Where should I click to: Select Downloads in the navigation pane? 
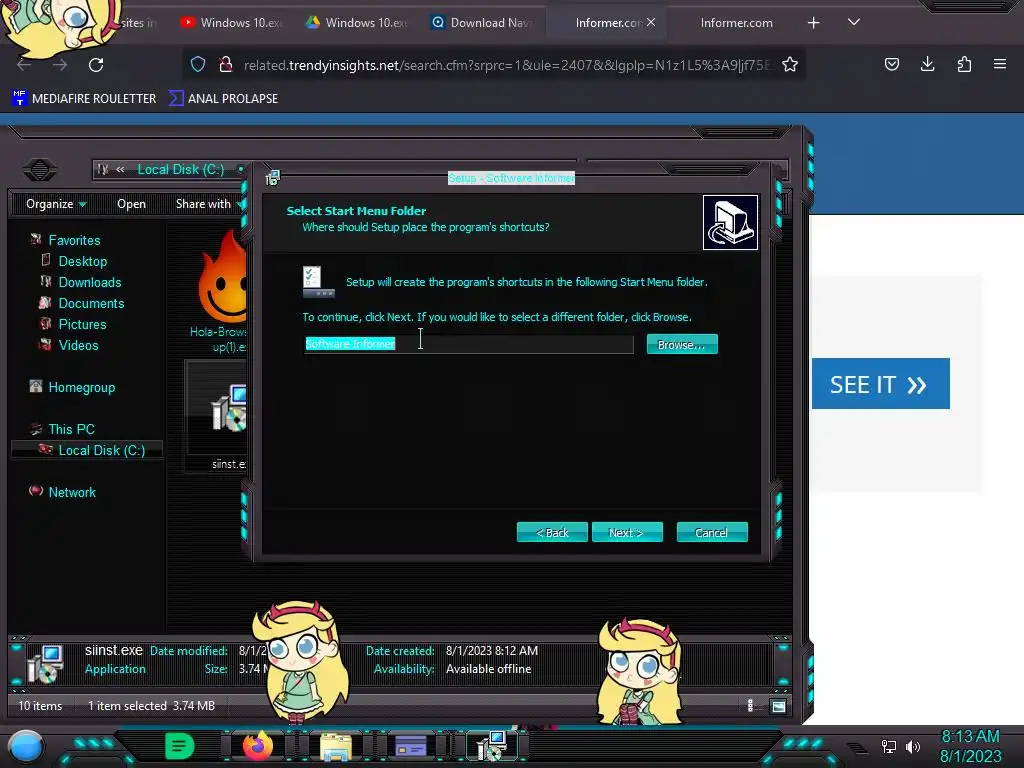tap(89, 282)
